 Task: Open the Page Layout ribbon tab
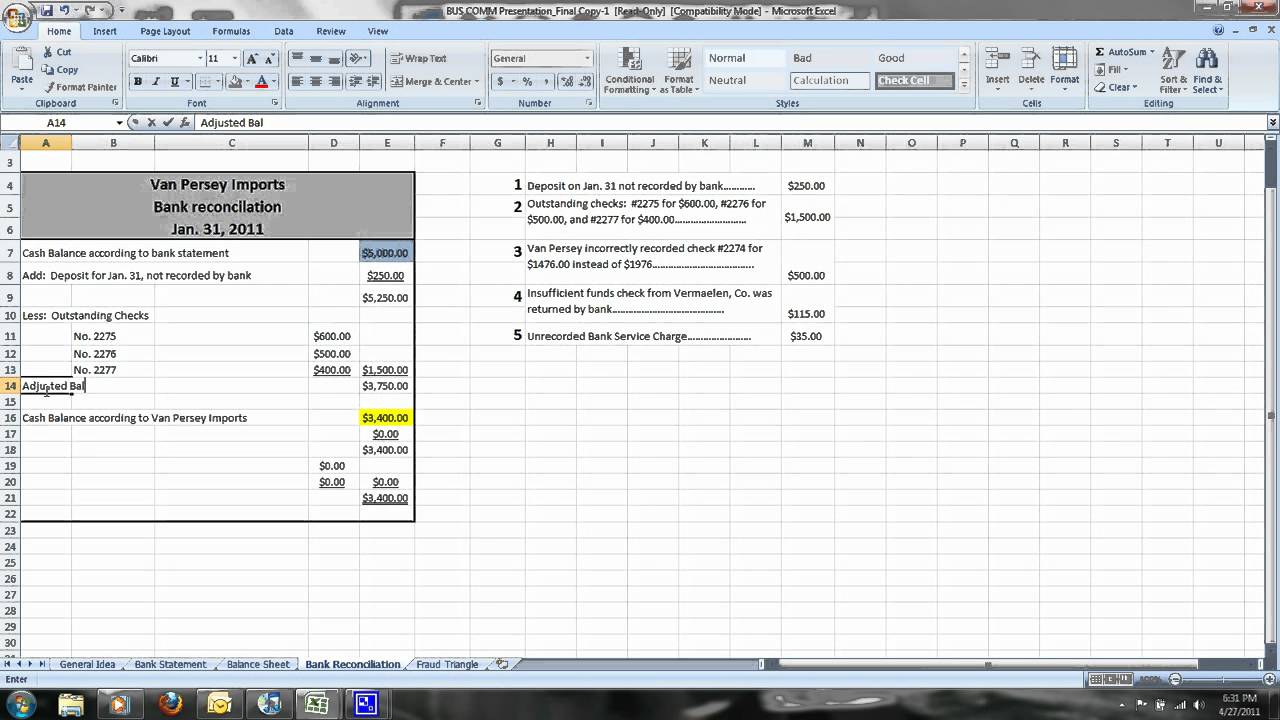[165, 31]
